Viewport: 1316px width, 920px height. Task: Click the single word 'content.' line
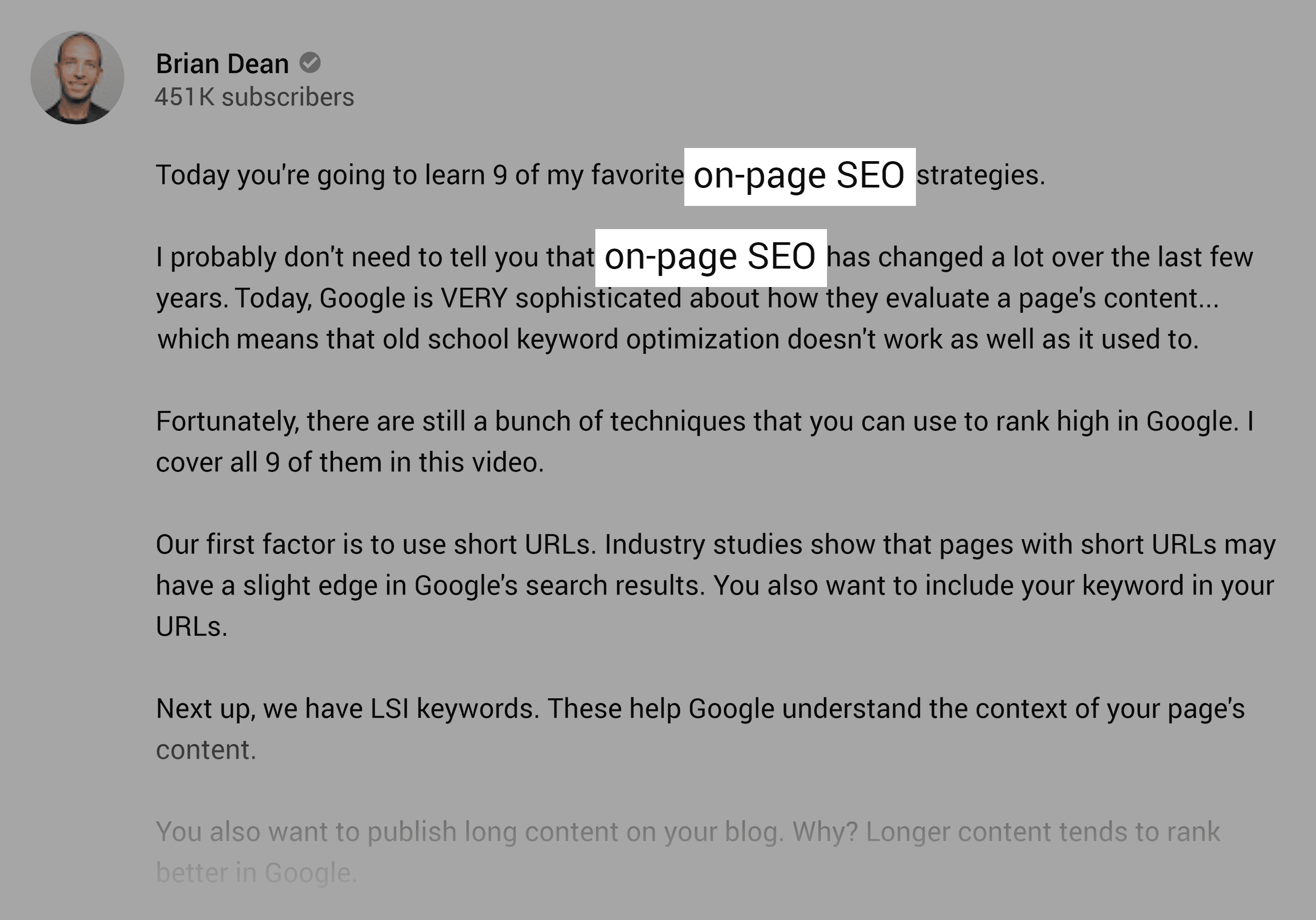206,750
